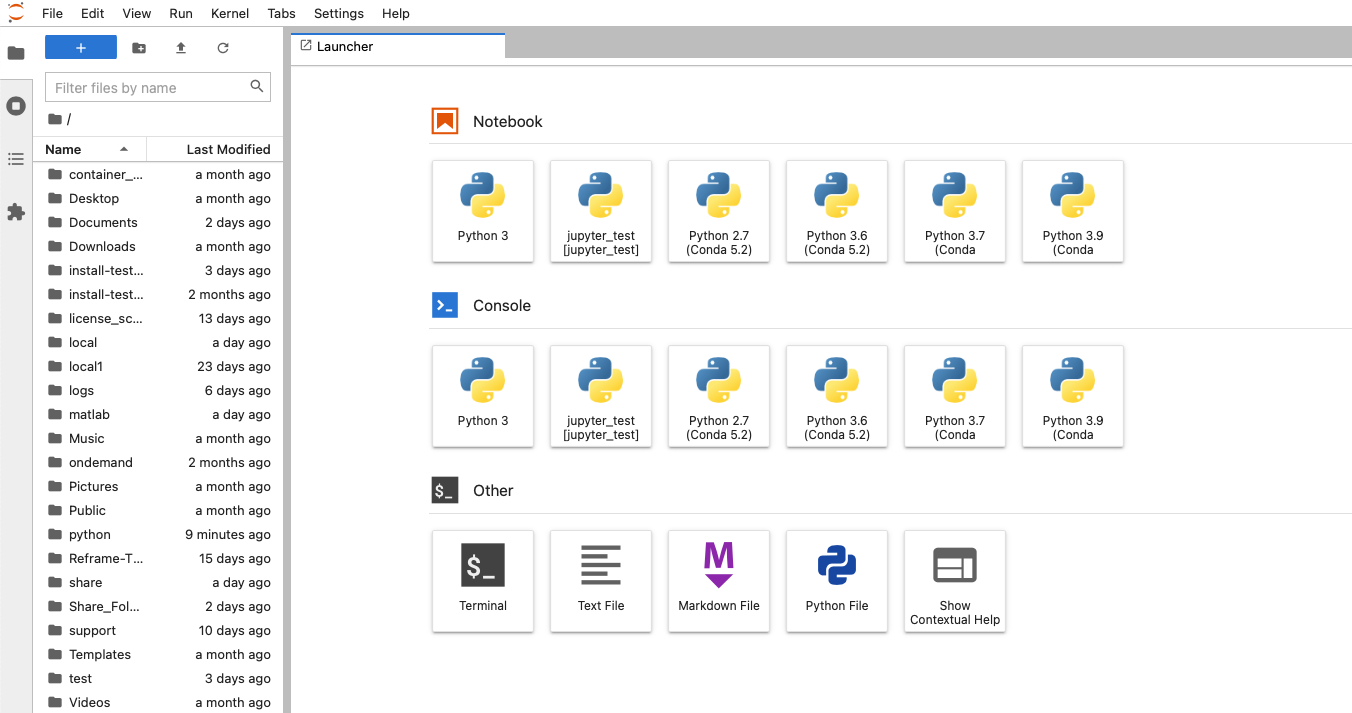Image resolution: width=1352 pixels, height=713 pixels.
Task: Start a Python 3.6 (Conda 5.2) notebook
Action: click(x=837, y=211)
